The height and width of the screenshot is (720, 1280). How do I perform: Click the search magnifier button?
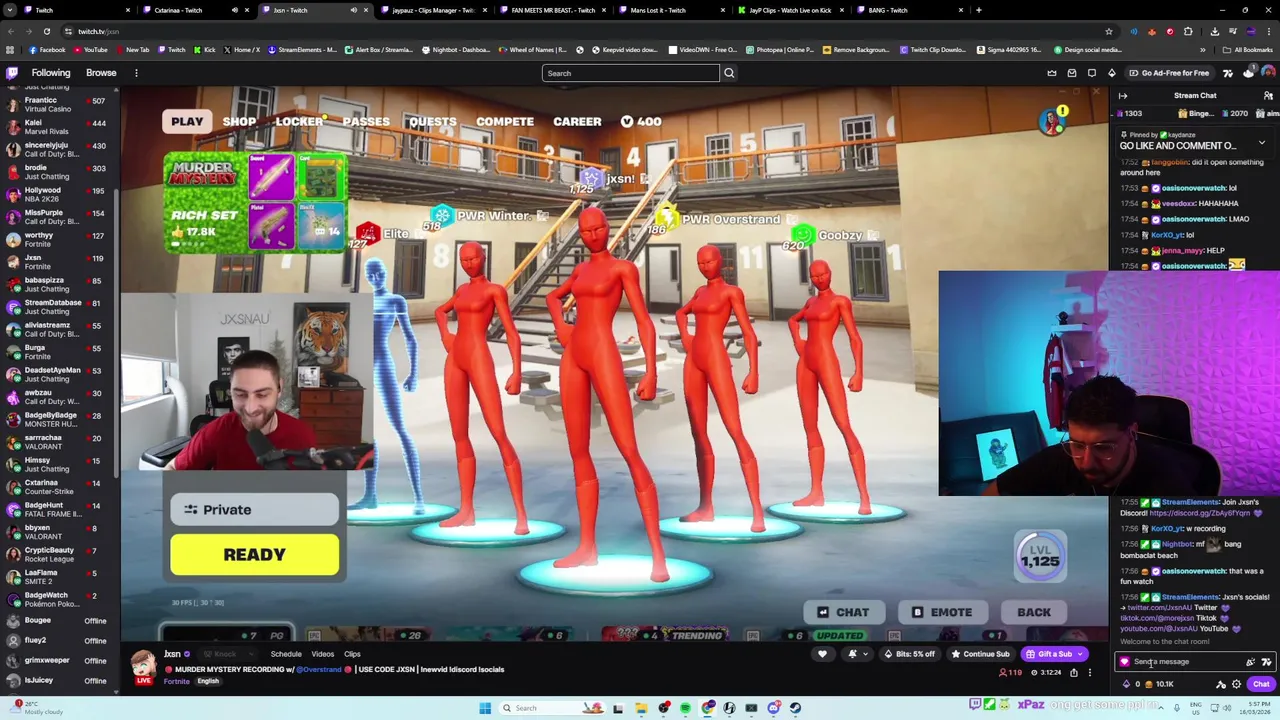tap(729, 73)
